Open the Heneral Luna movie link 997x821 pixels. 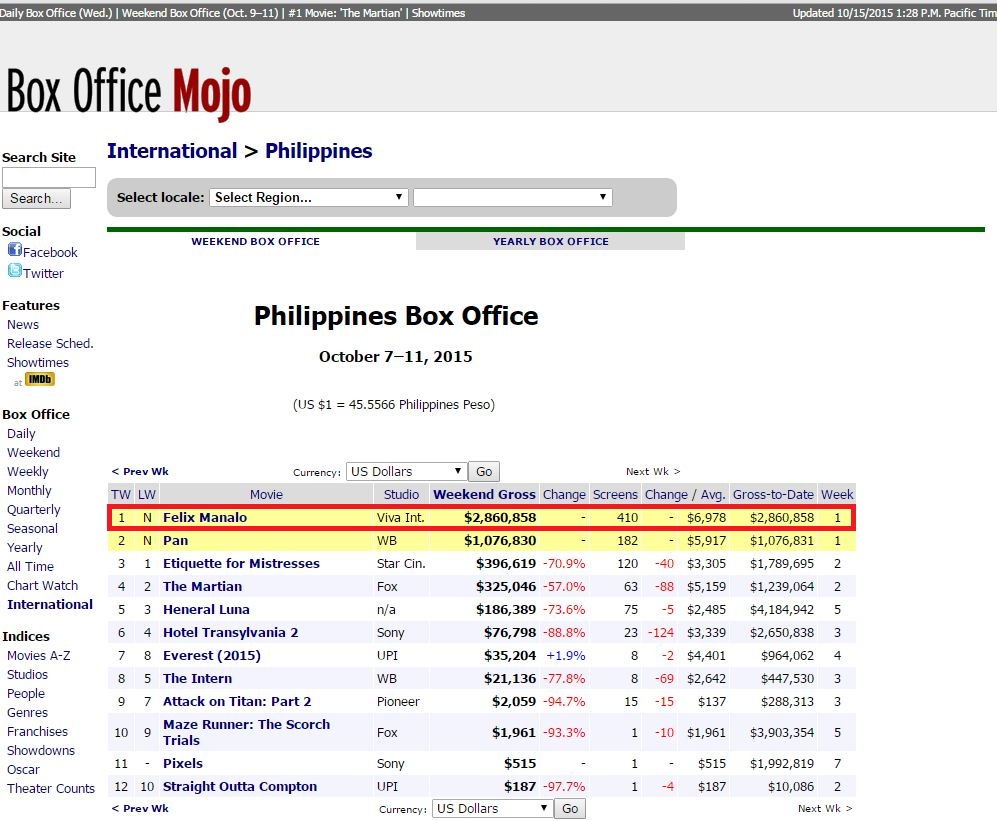(x=206, y=609)
